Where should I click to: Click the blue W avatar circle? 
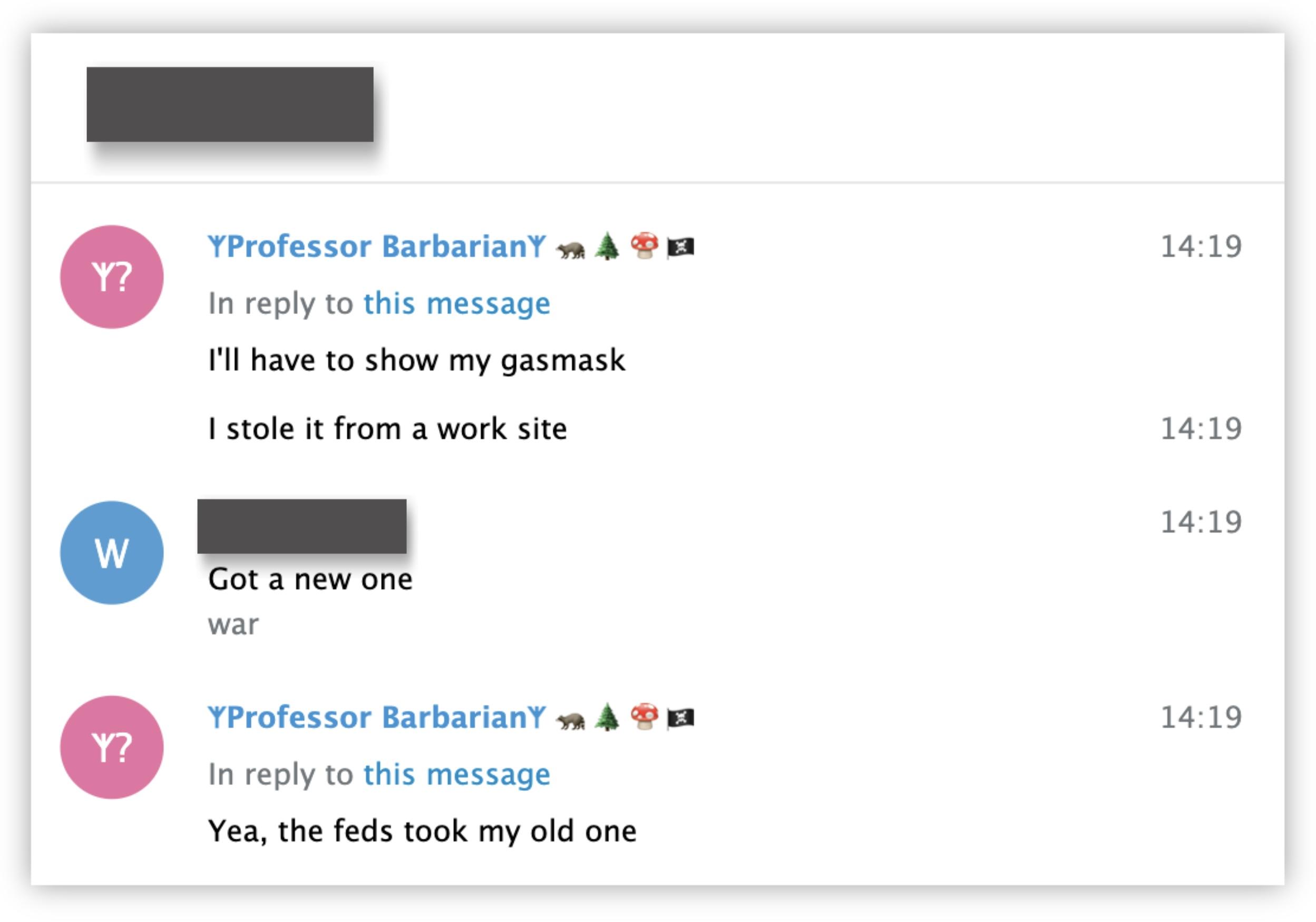pos(112,553)
